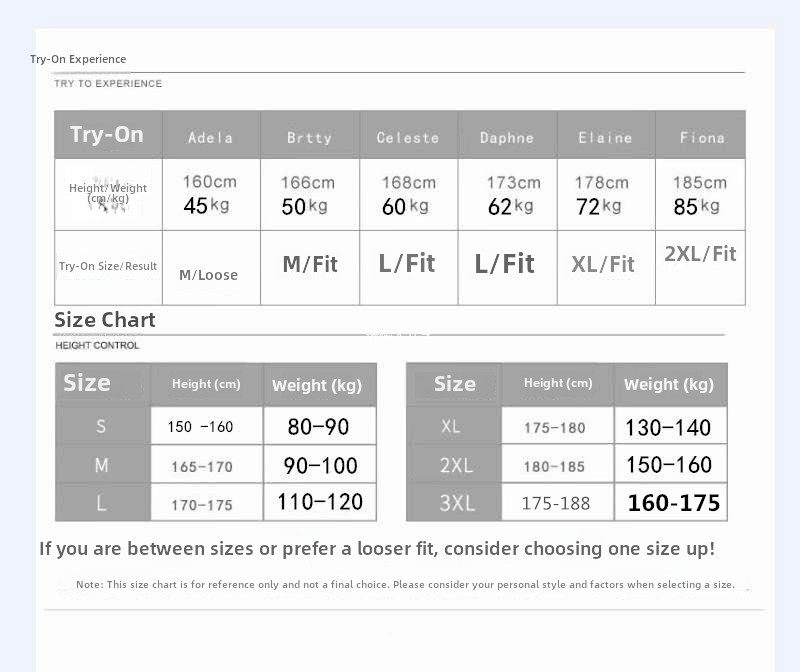Screen dimensions: 800x672
Task: Select the "HEIGHT CONTROL" subtitle text
Action: [x=97, y=345]
